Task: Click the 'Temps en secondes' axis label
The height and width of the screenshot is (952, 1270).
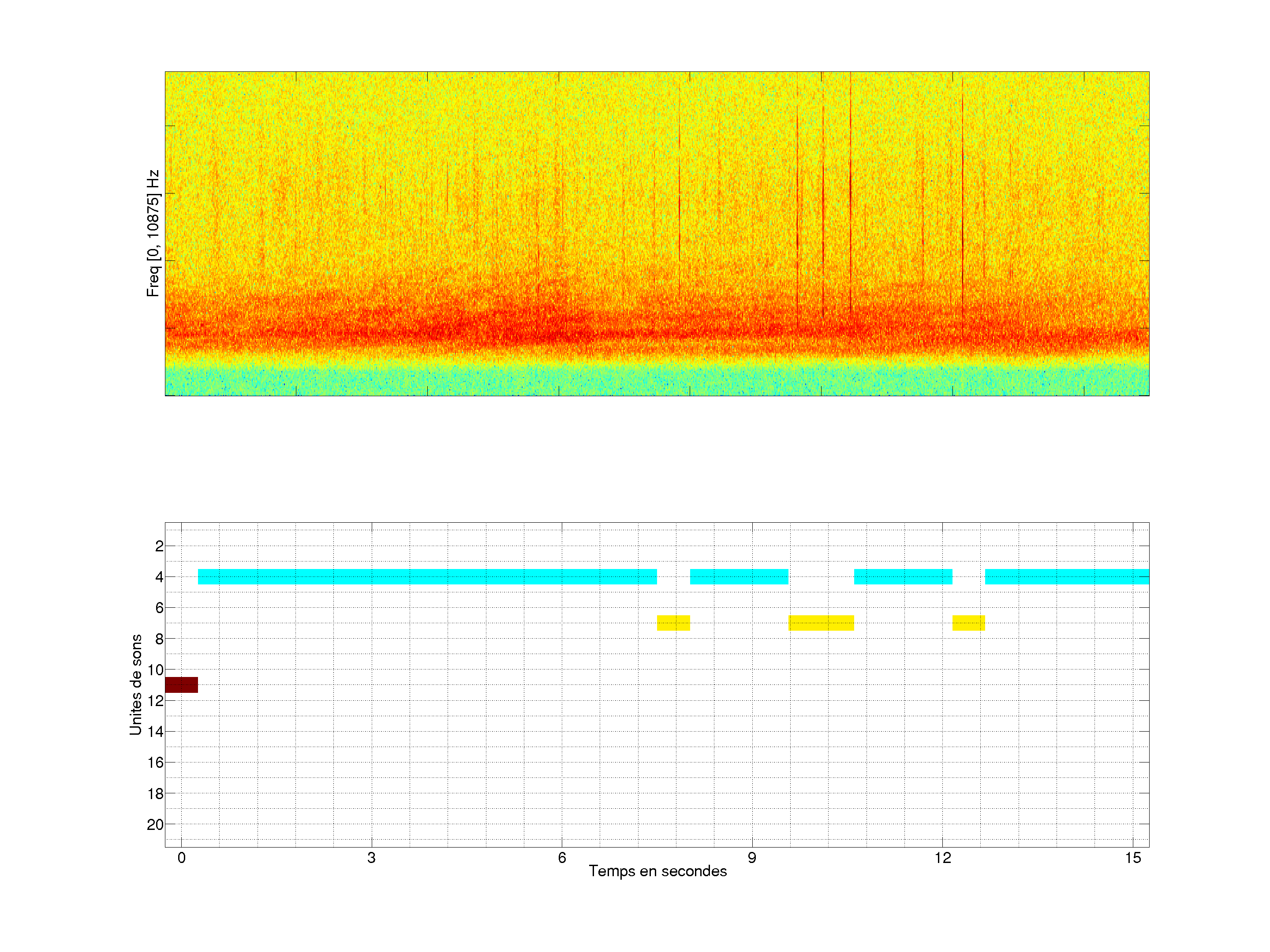Action: click(x=657, y=871)
